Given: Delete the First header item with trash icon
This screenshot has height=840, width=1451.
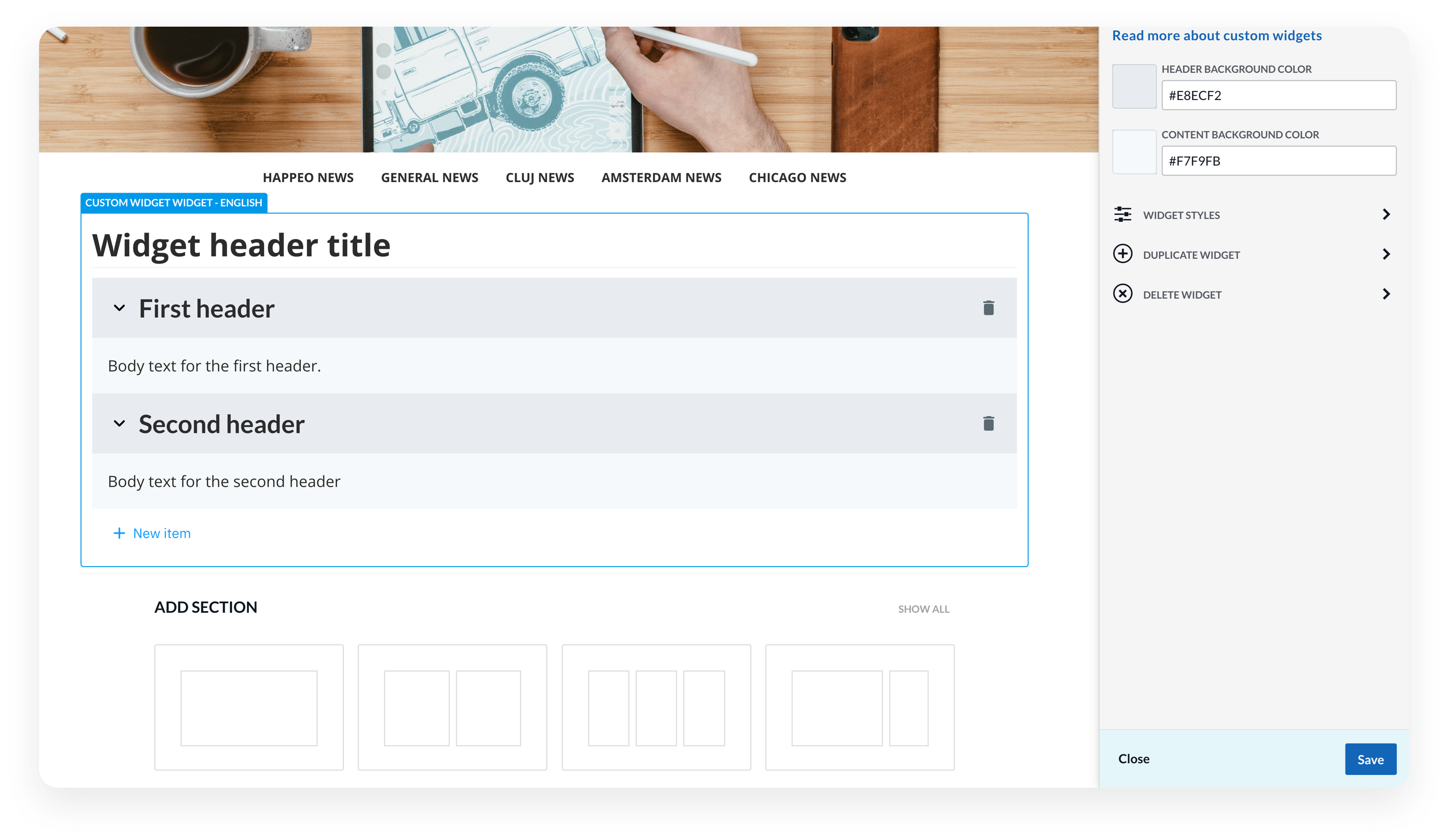Looking at the screenshot, I should (988, 308).
